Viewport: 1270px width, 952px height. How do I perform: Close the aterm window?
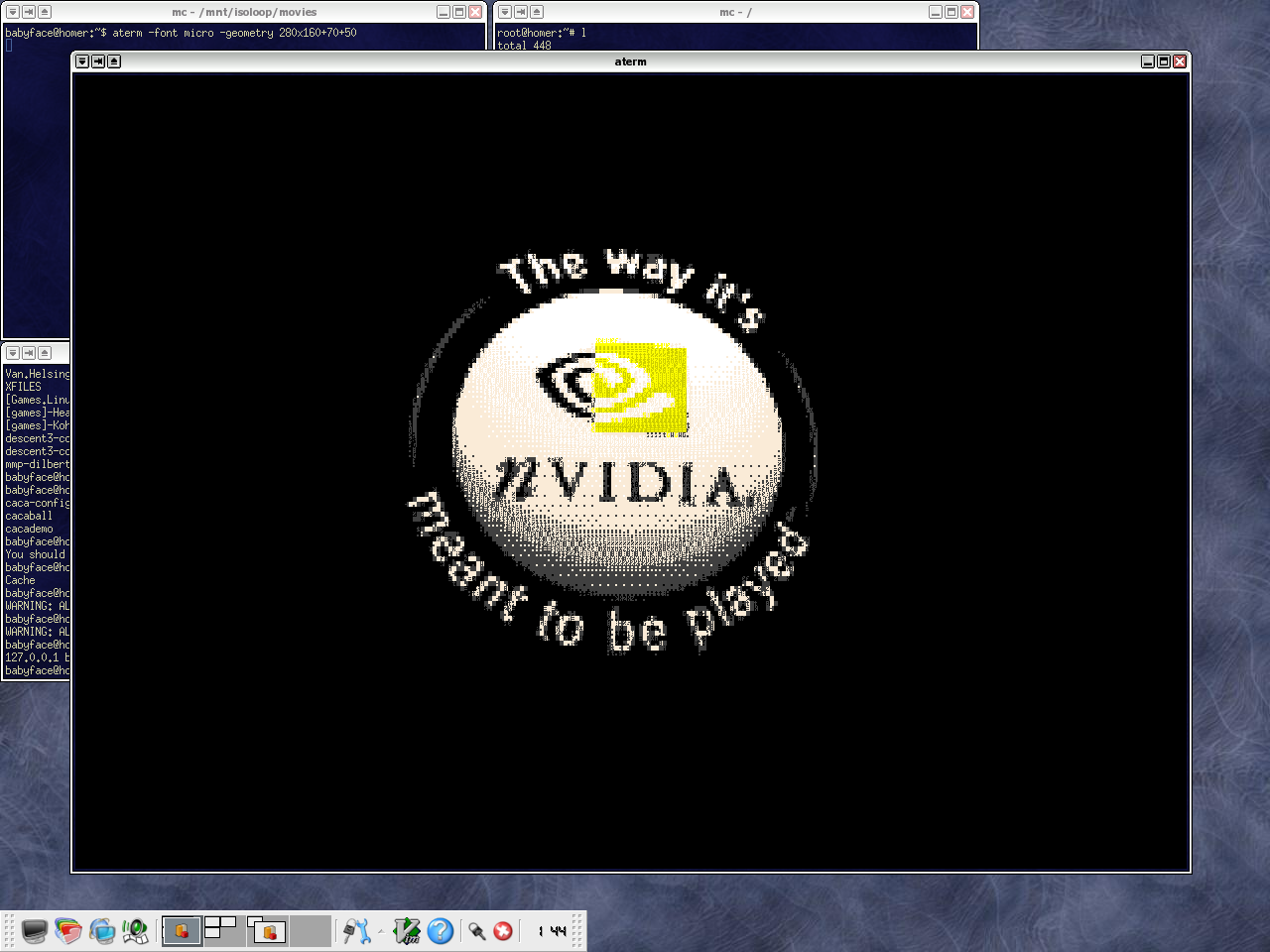point(1180,61)
